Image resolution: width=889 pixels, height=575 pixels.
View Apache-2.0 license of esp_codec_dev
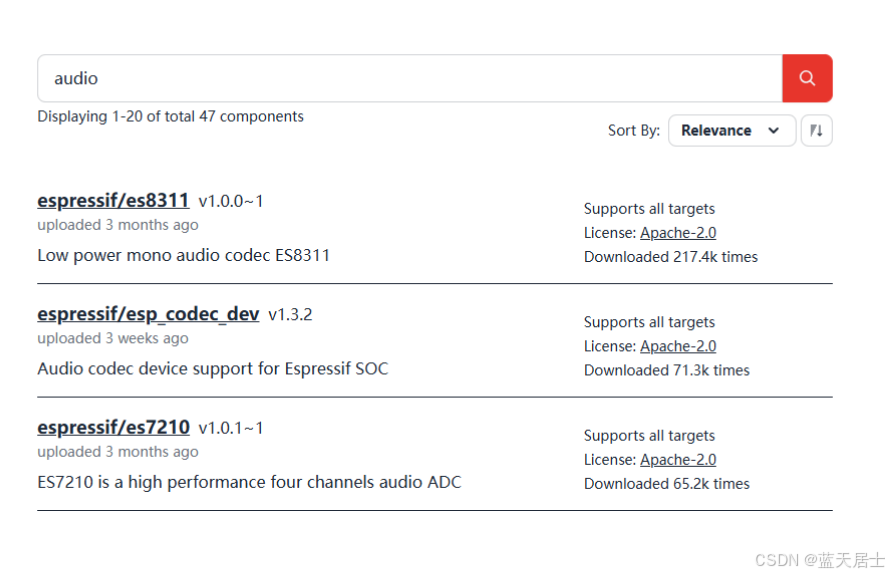tap(678, 346)
